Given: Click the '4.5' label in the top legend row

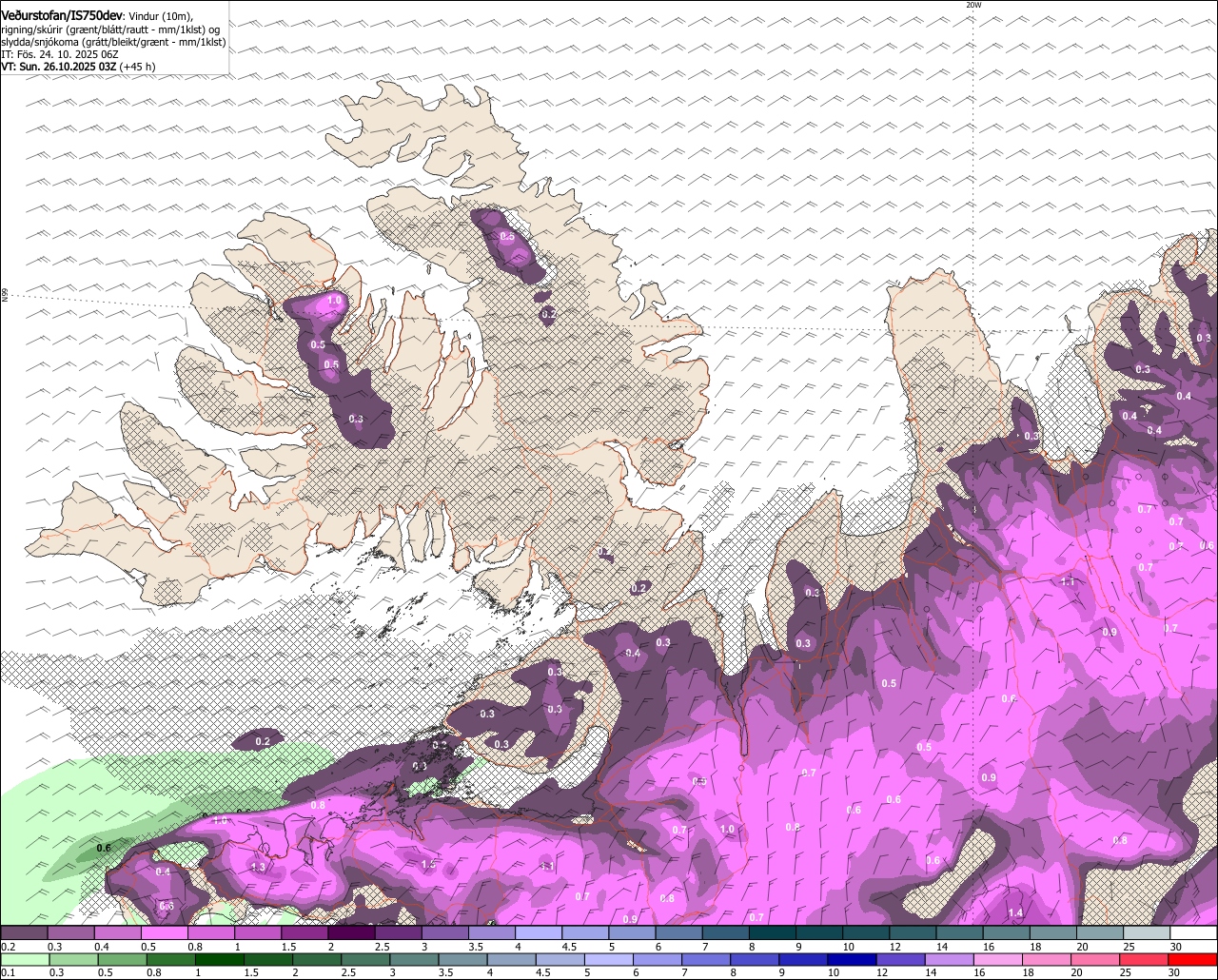Looking at the screenshot, I should (x=570, y=947).
